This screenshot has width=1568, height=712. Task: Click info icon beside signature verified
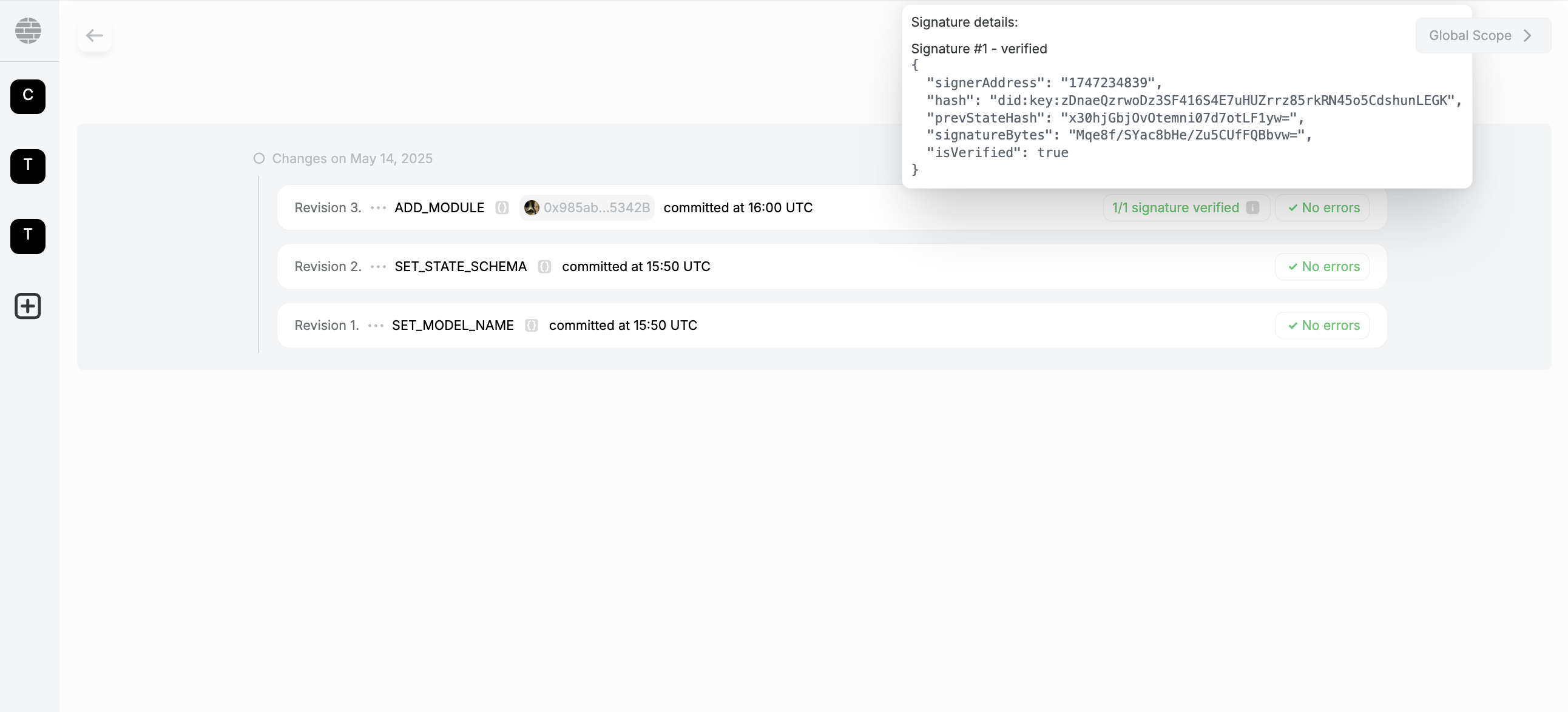1252,207
